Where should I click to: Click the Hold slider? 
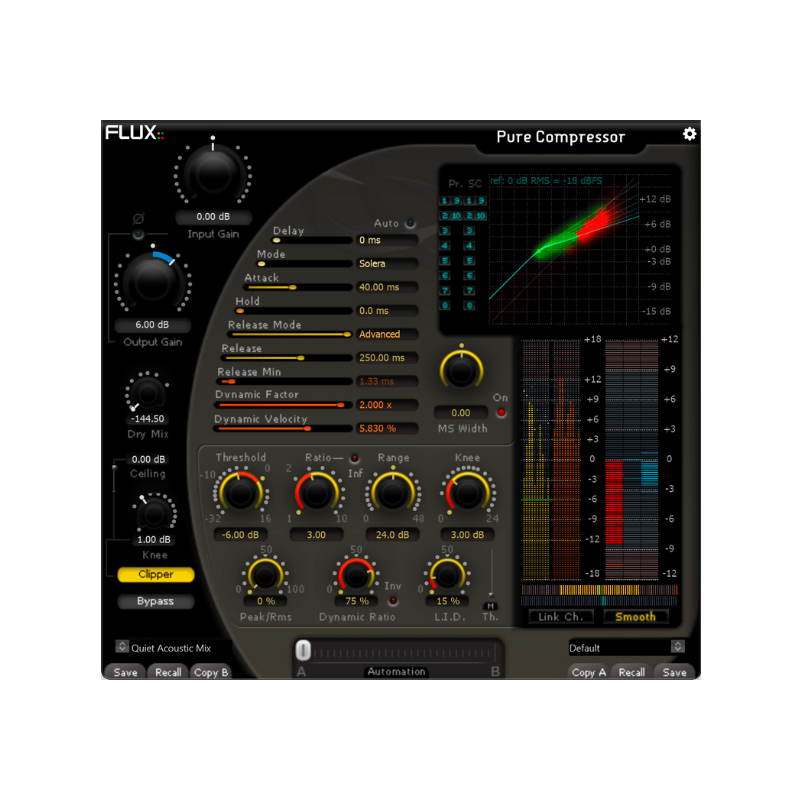pyautogui.click(x=294, y=311)
